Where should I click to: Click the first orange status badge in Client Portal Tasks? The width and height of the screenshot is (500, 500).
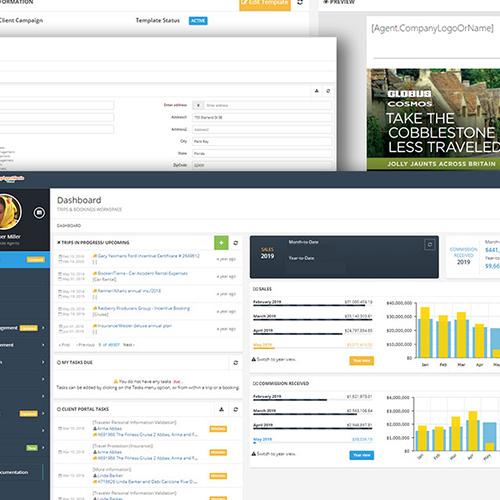218,429
